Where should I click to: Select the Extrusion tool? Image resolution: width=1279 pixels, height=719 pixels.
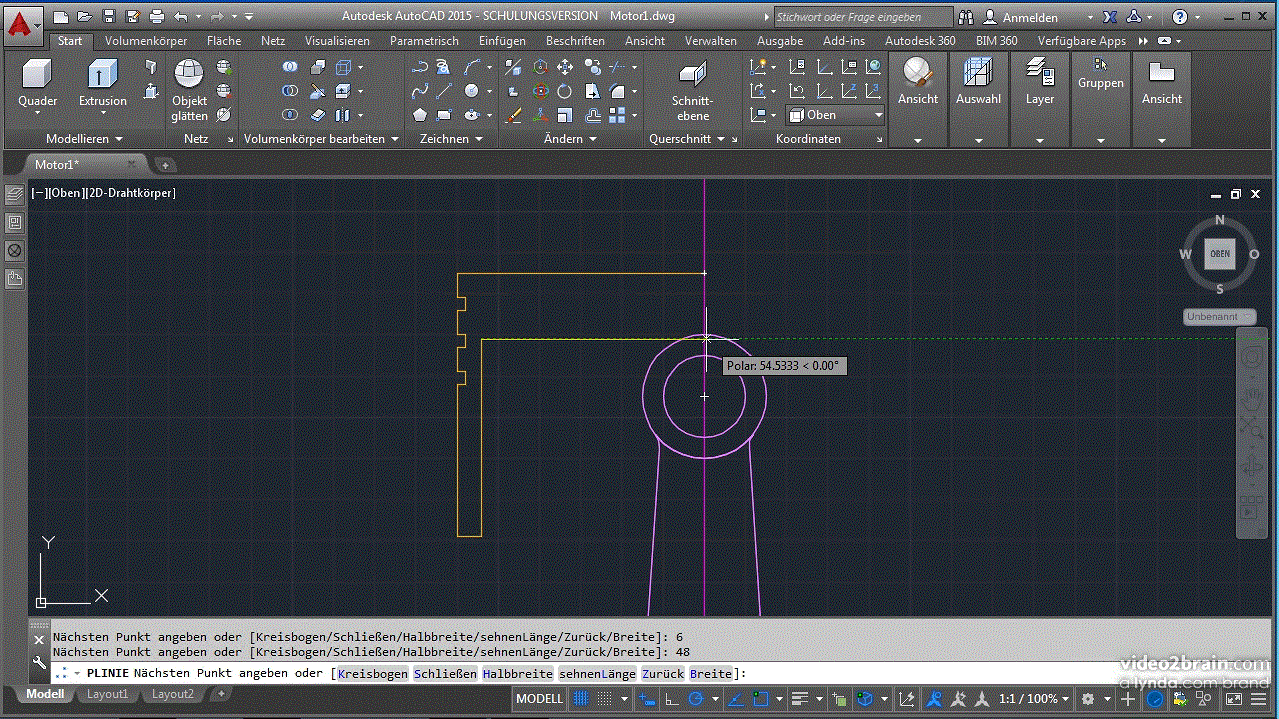[x=103, y=82]
